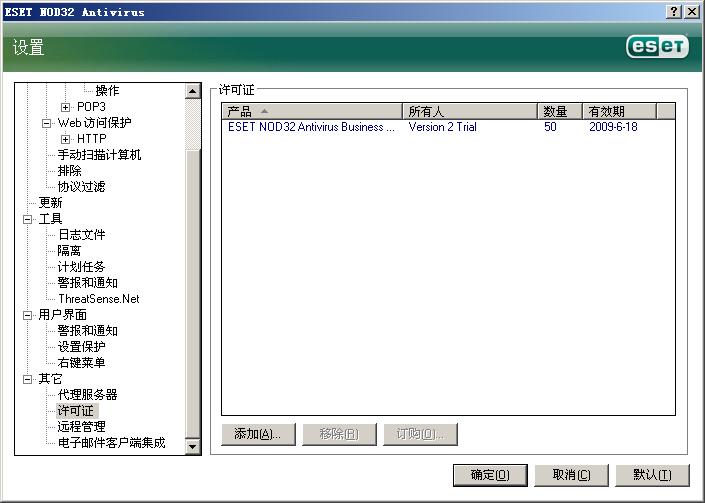Image resolution: width=705 pixels, height=503 pixels.
Task: Click the ESET logo in header
Action: (657, 46)
